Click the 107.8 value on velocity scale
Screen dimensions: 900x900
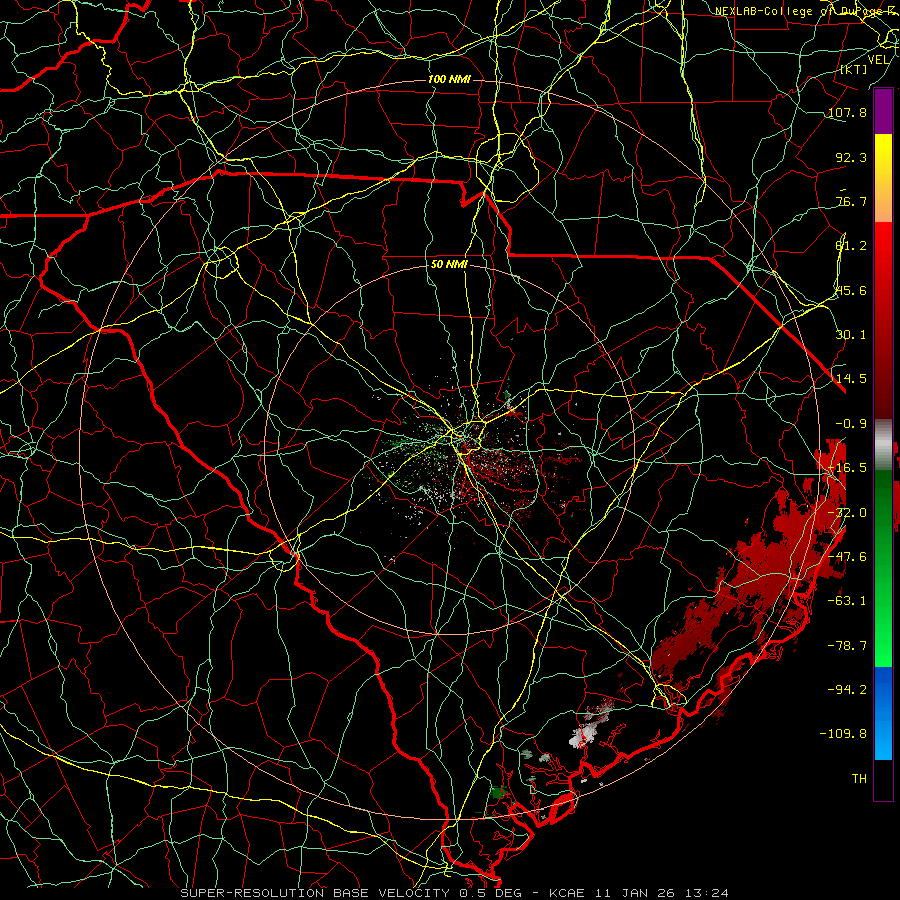[x=847, y=112]
